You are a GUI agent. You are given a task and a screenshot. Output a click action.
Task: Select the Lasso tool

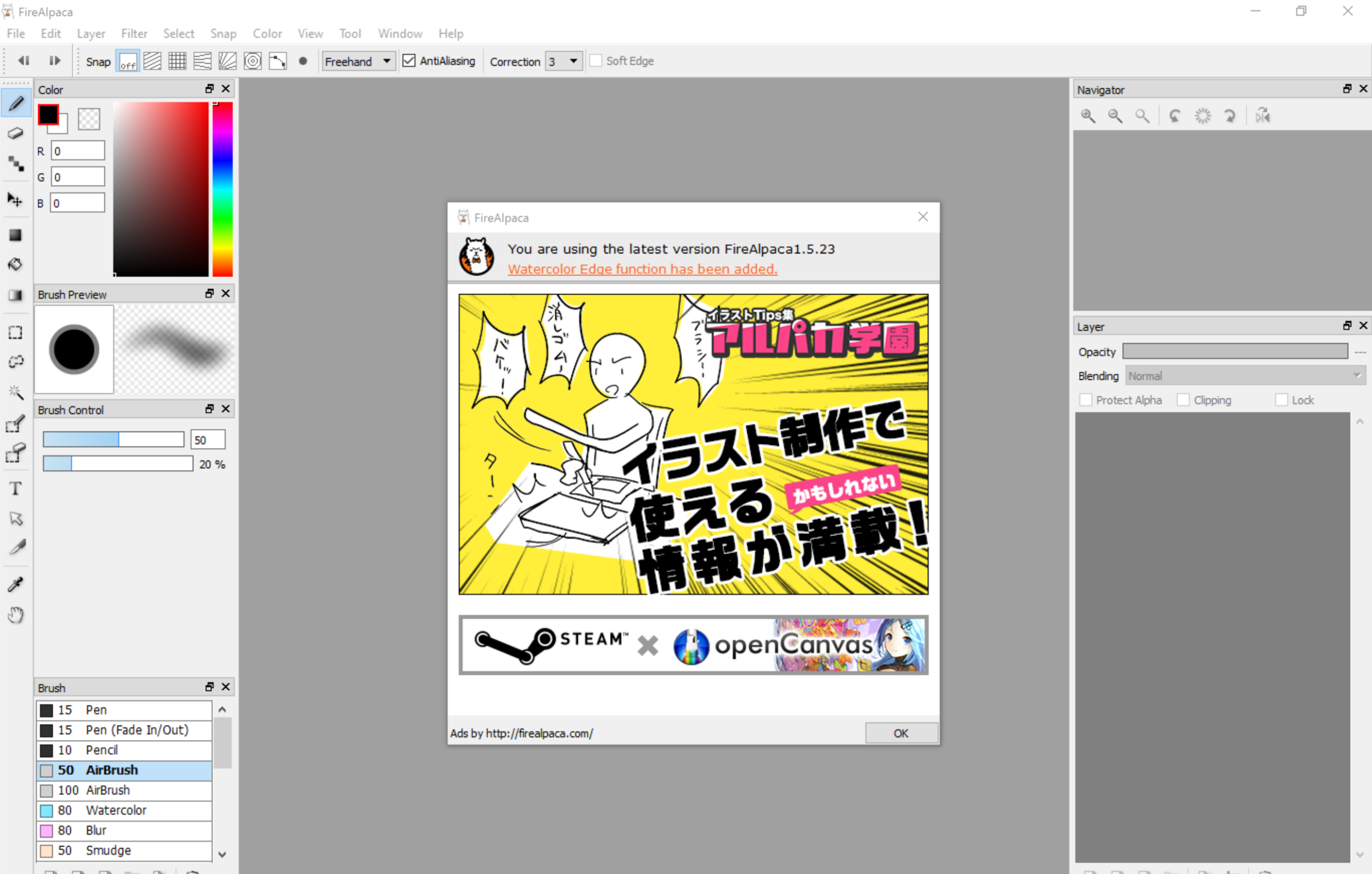tap(16, 362)
